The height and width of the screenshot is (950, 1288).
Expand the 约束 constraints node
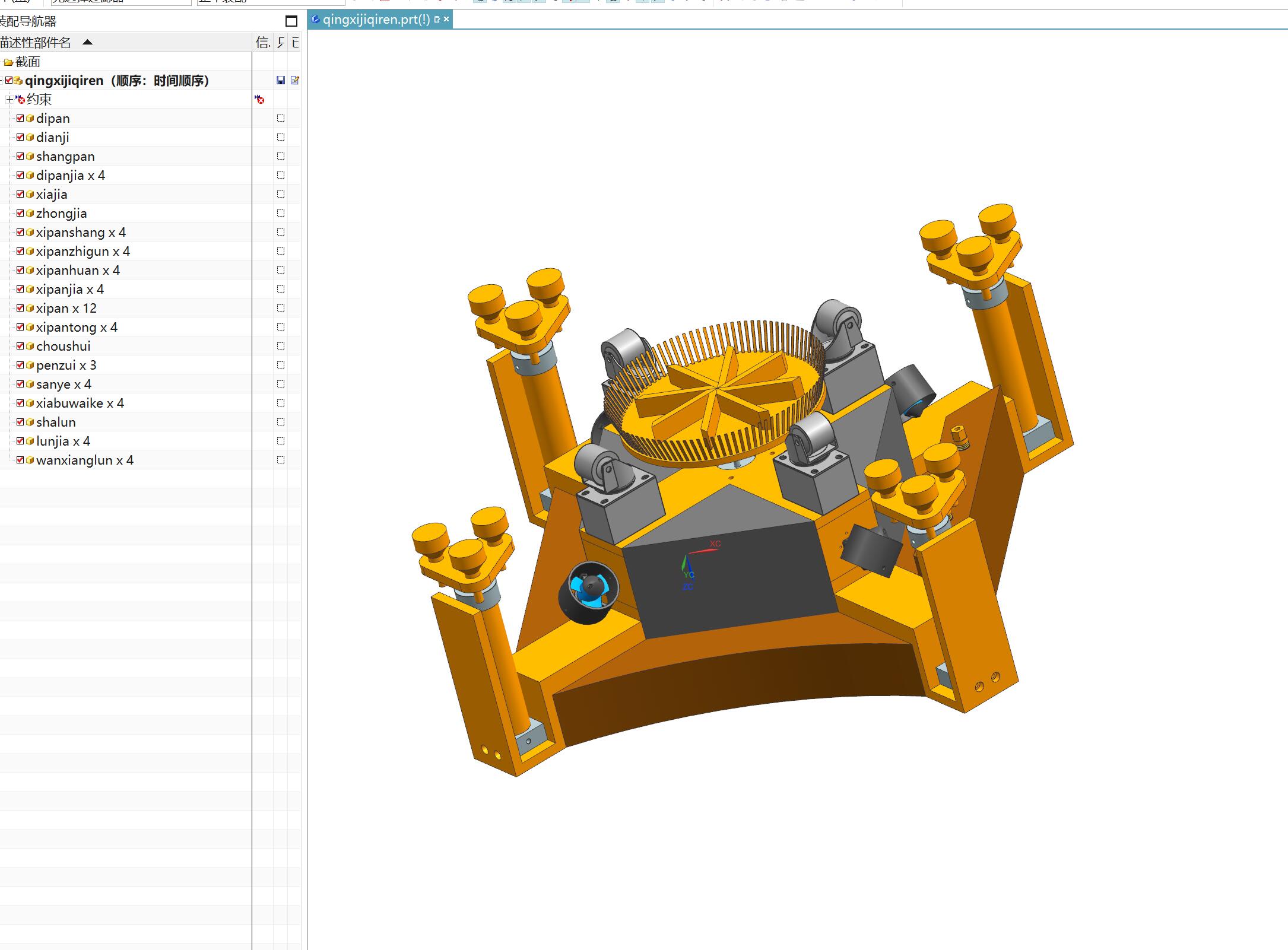9,99
